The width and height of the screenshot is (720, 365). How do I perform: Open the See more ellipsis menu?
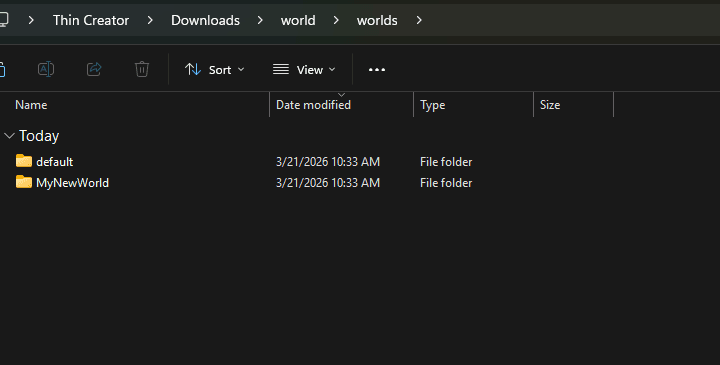tap(377, 70)
